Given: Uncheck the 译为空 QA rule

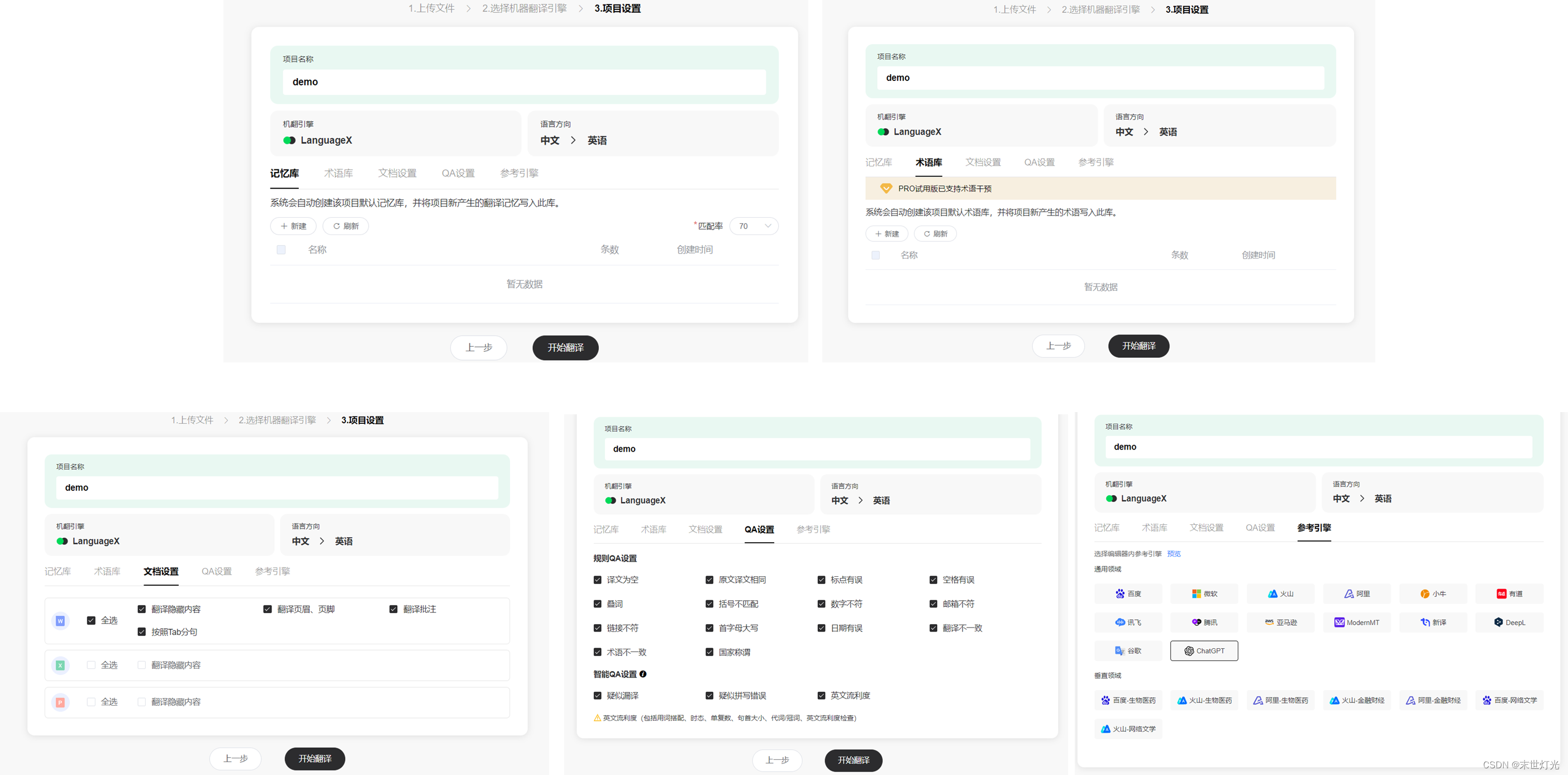Looking at the screenshot, I should pos(597,580).
